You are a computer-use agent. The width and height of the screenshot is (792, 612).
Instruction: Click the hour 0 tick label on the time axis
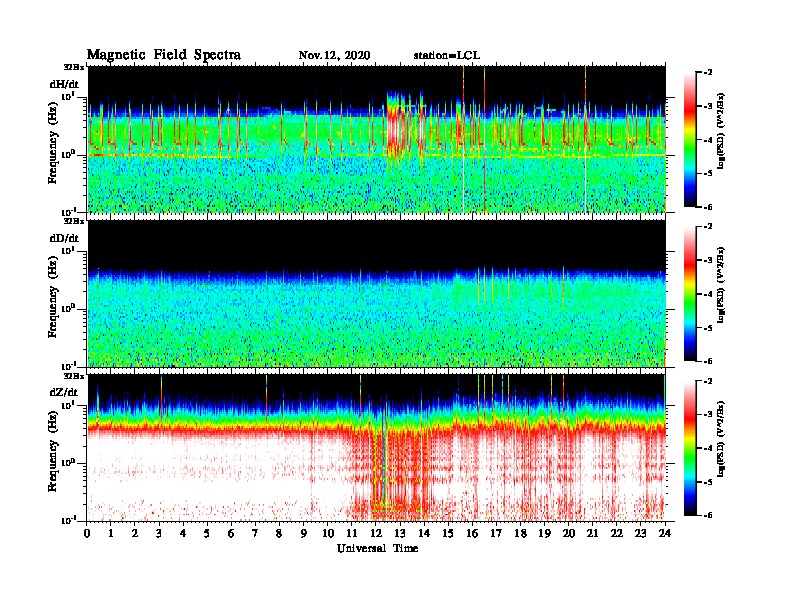pos(87,534)
